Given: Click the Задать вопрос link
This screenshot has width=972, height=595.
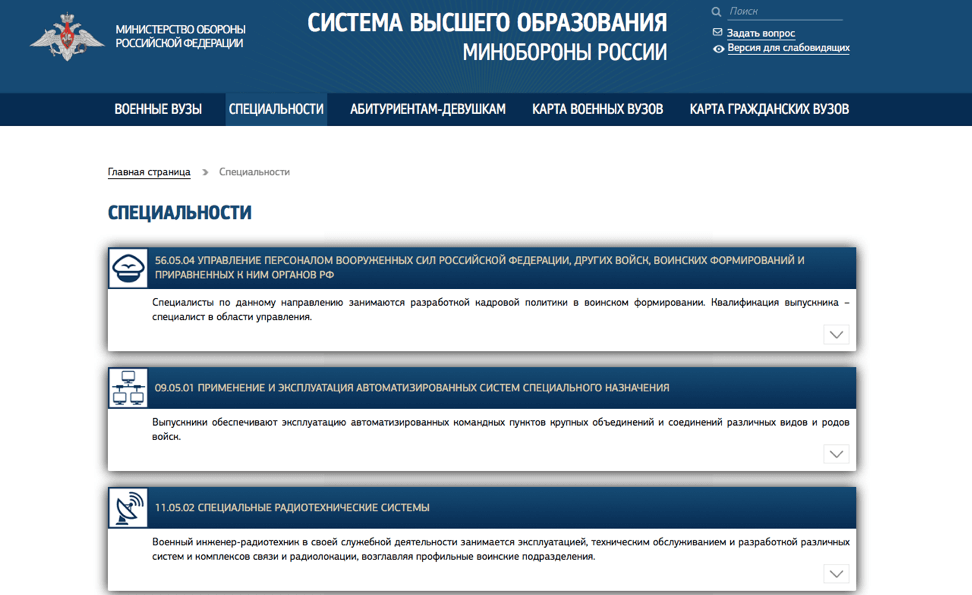Looking at the screenshot, I should point(761,33).
